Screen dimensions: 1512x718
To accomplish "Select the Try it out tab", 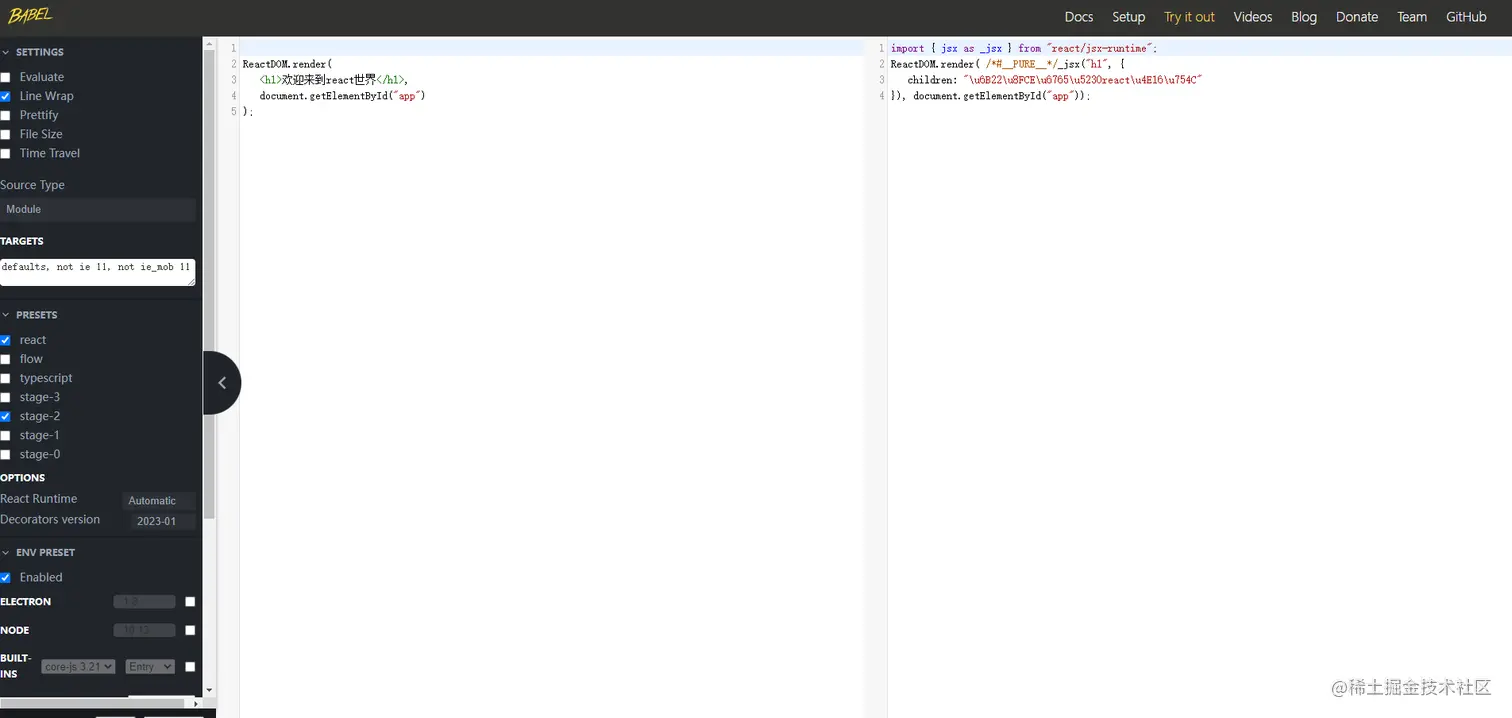I will tap(1189, 17).
